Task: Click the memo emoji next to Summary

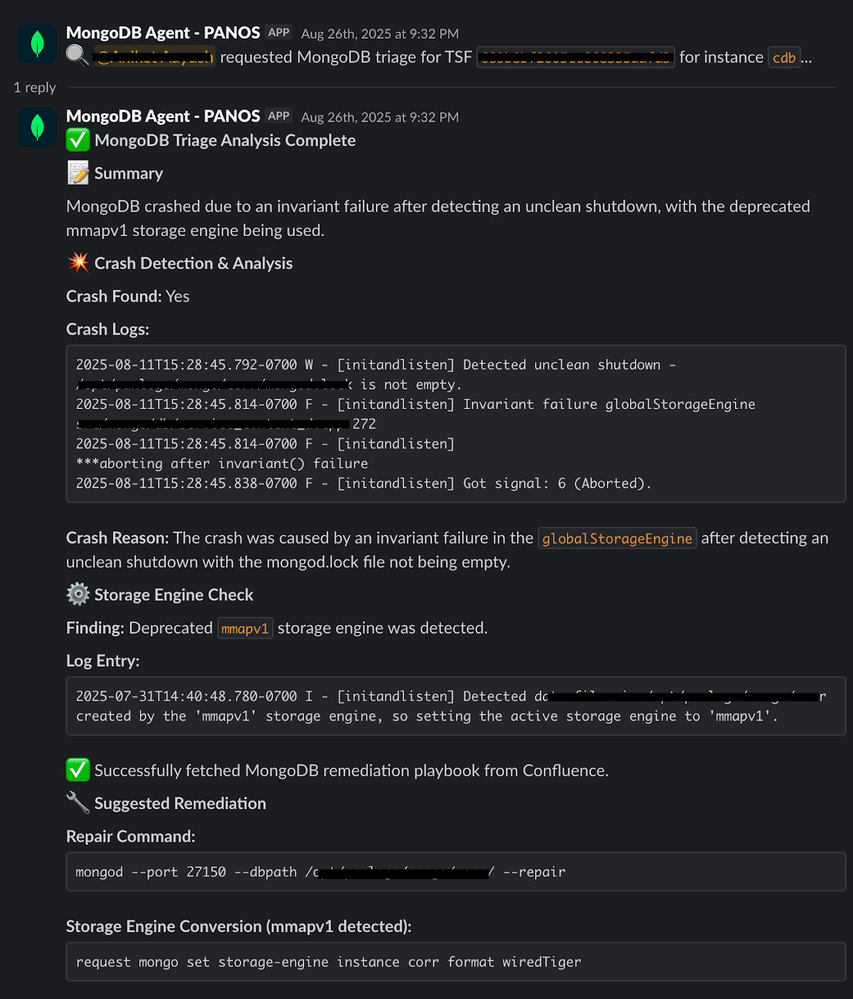Action: click(77, 173)
